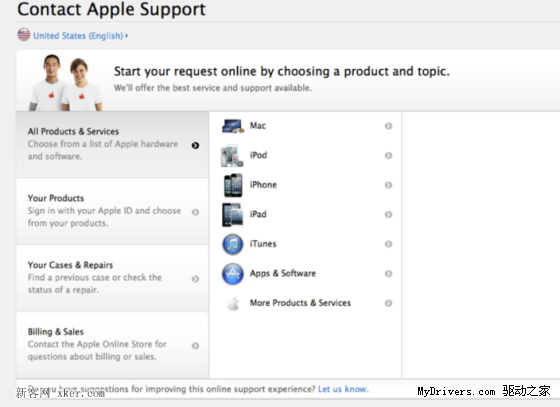Expand the iPhone row arrow
Image resolution: width=560 pixels, height=407 pixels.
pos(388,185)
